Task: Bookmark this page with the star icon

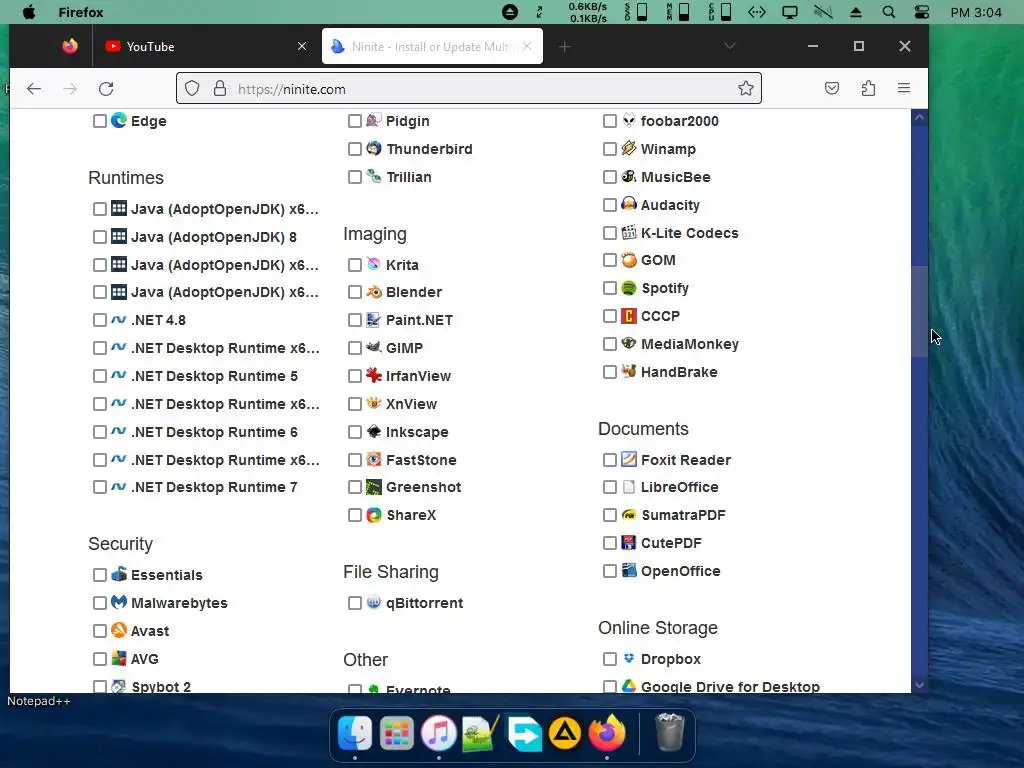Action: coord(746,88)
